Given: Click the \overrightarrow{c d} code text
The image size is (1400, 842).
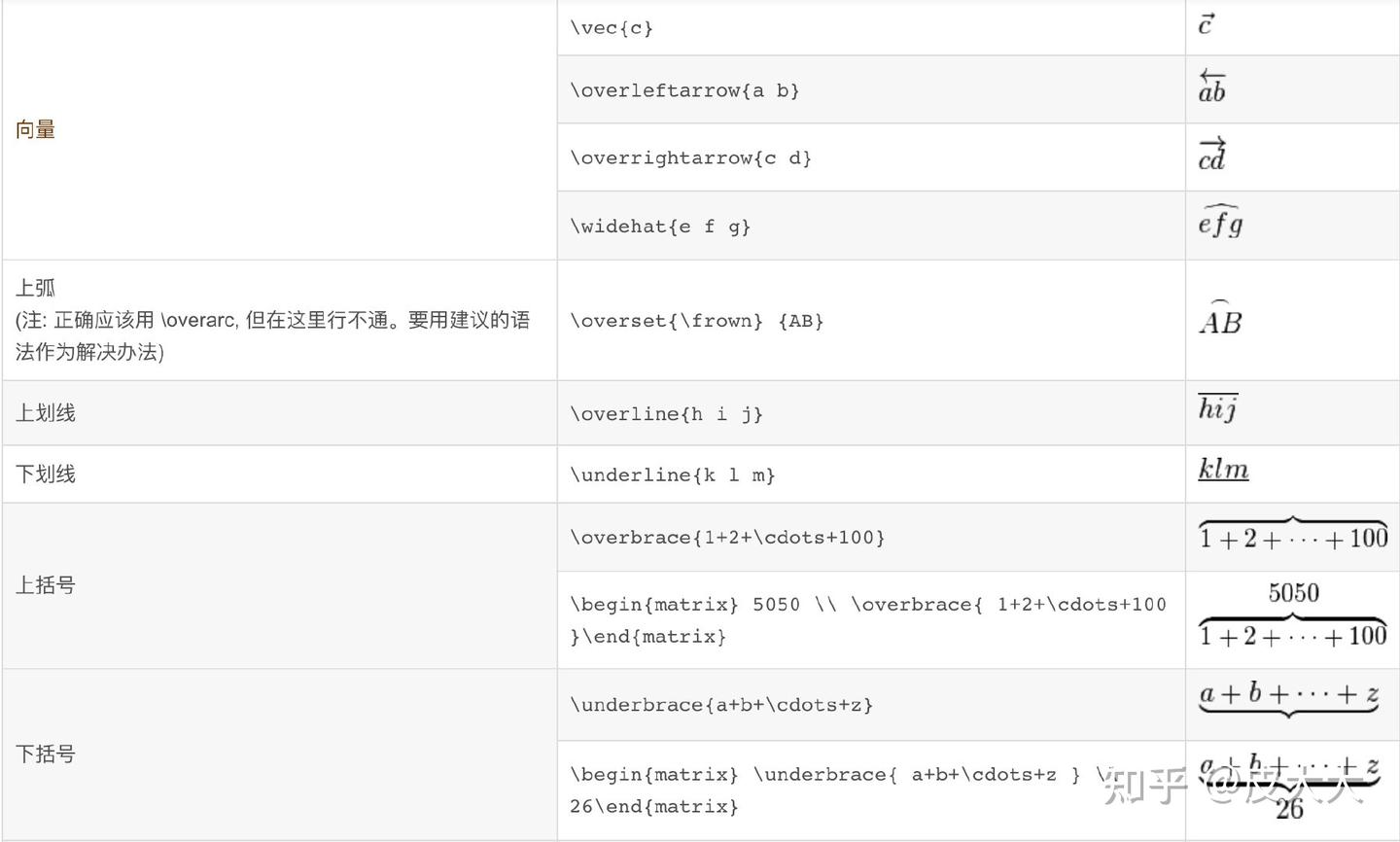Looking at the screenshot, I should [690, 158].
